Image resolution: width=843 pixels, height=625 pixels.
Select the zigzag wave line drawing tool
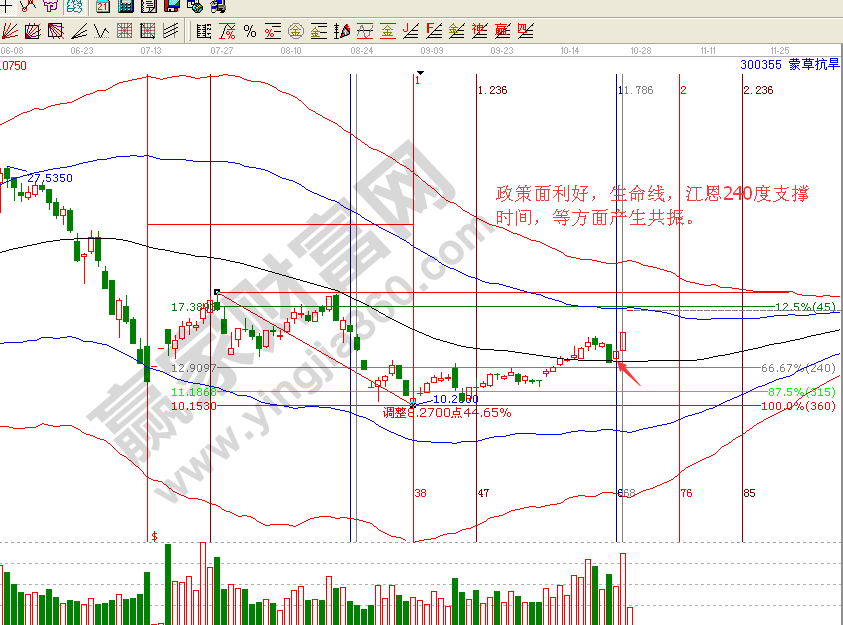tap(102, 31)
